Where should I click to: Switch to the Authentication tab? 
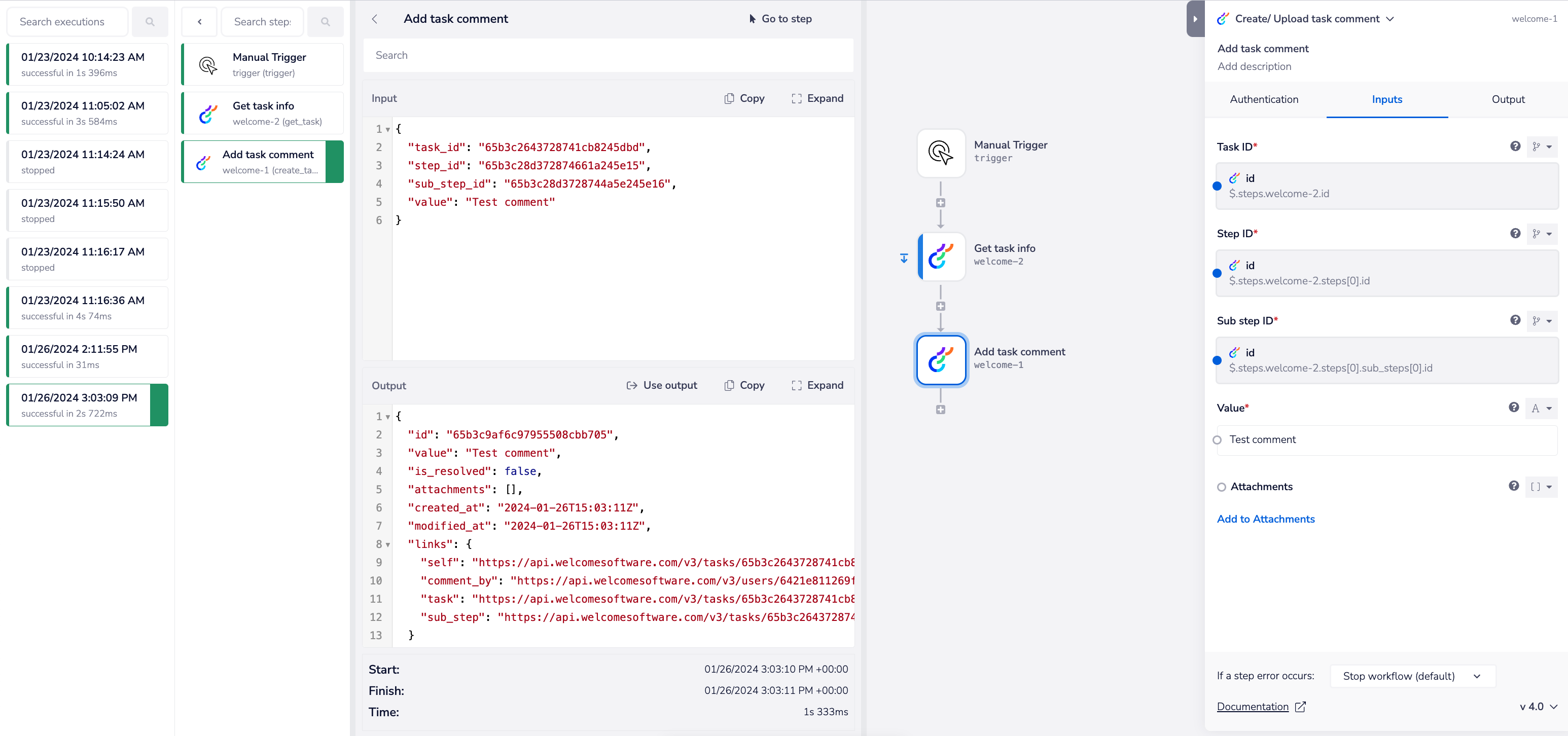tap(1264, 99)
